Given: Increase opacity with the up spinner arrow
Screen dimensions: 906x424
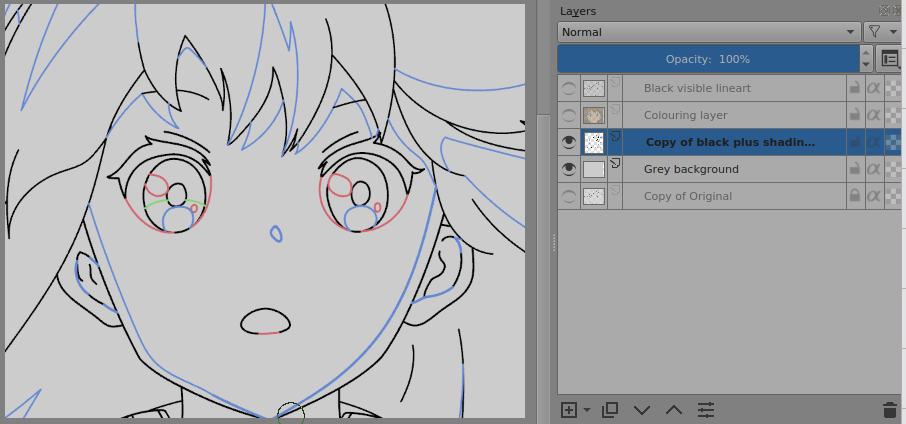Looking at the screenshot, I should (x=866, y=53).
